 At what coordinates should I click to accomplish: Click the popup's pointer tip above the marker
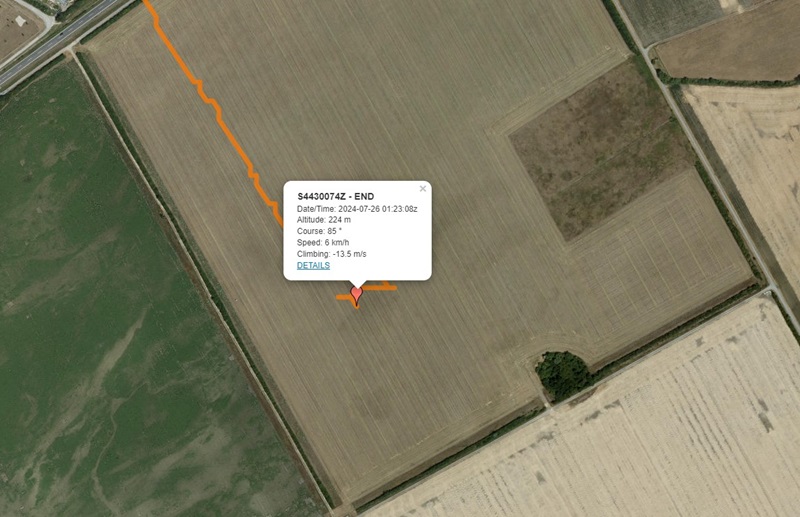coord(357,284)
